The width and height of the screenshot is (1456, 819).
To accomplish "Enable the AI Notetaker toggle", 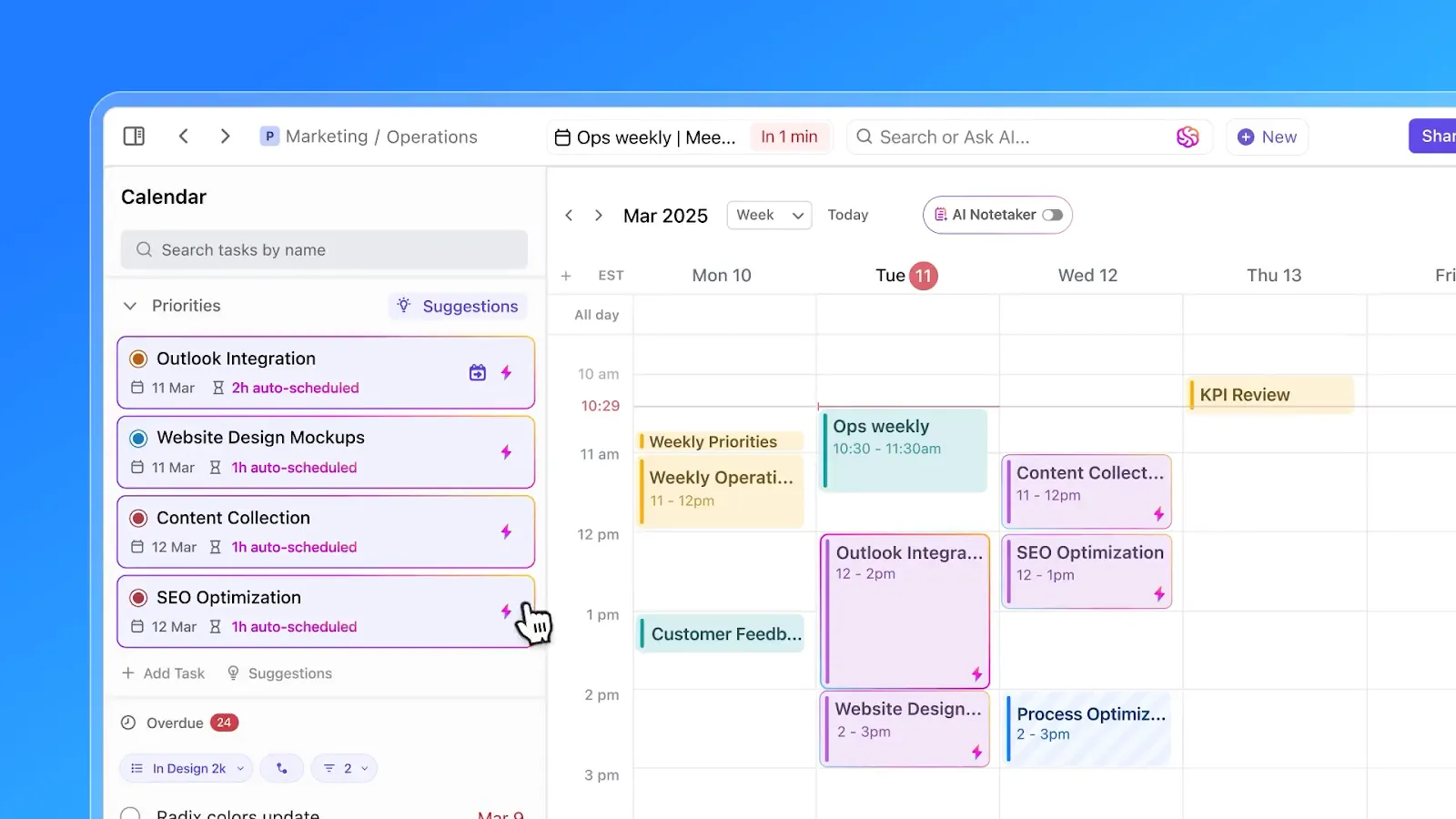I will click(x=1053, y=215).
